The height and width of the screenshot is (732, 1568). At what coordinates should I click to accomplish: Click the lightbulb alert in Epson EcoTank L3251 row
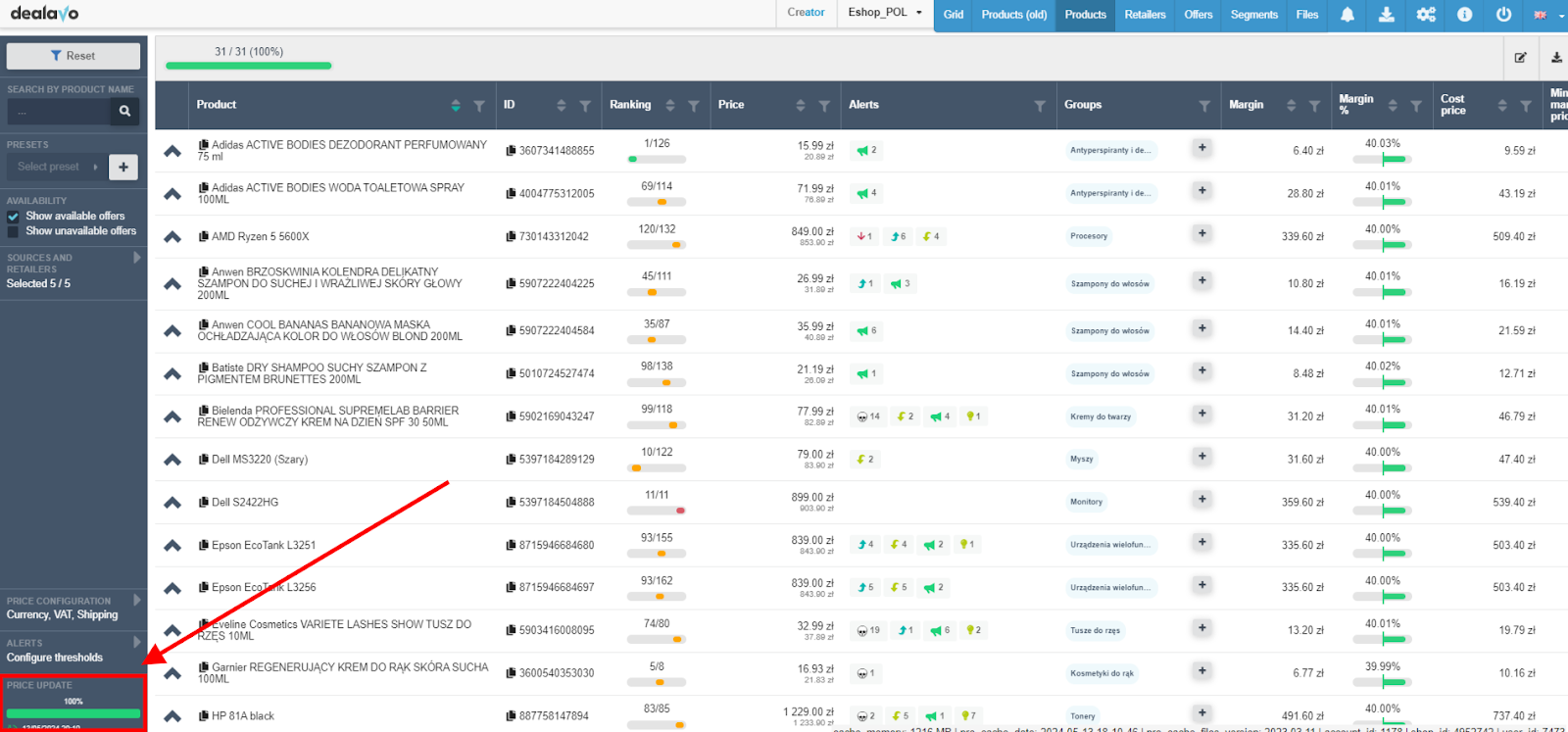click(967, 544)
